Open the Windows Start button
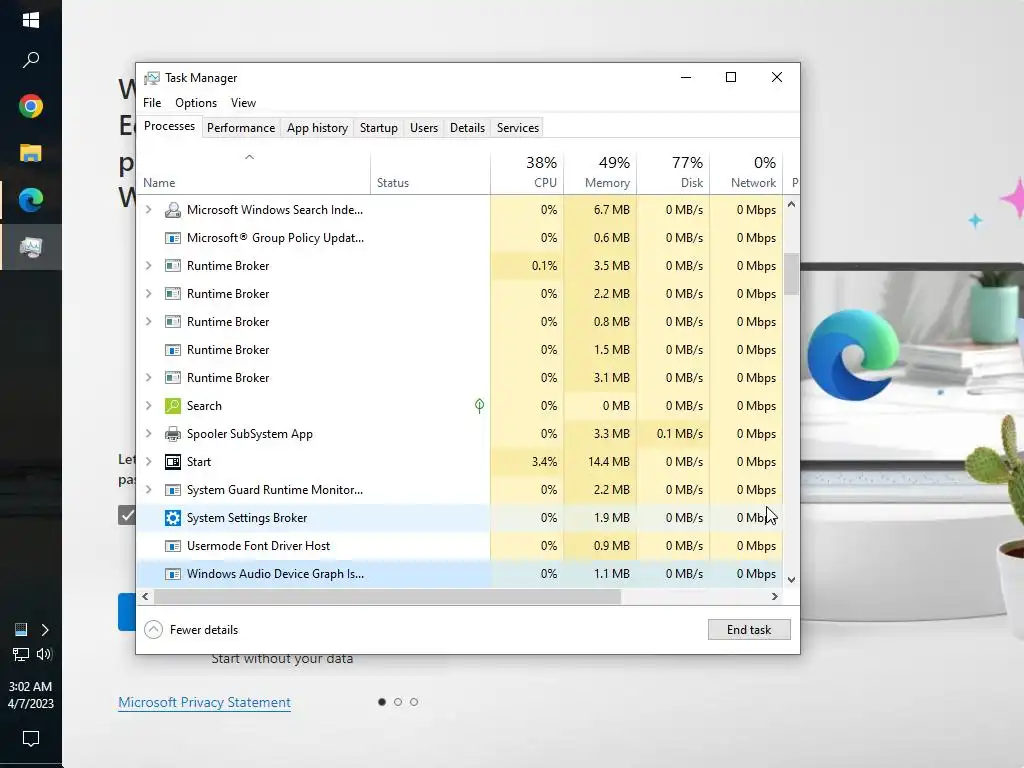Image resolution: width=1024 pixels, height=768 pixels. (31, 20)
